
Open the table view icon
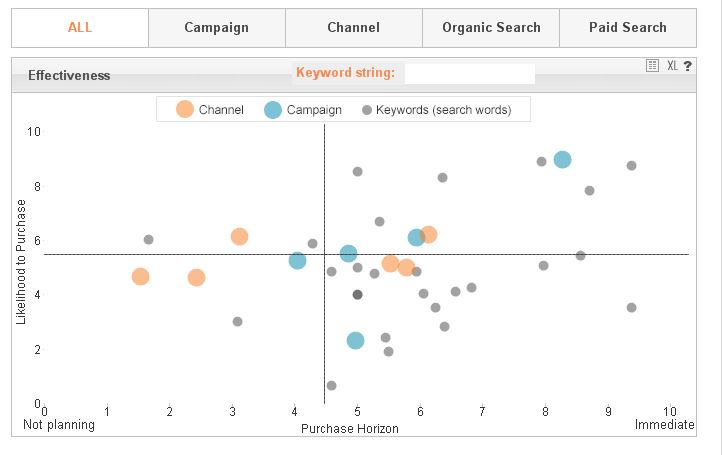[652, 65]
